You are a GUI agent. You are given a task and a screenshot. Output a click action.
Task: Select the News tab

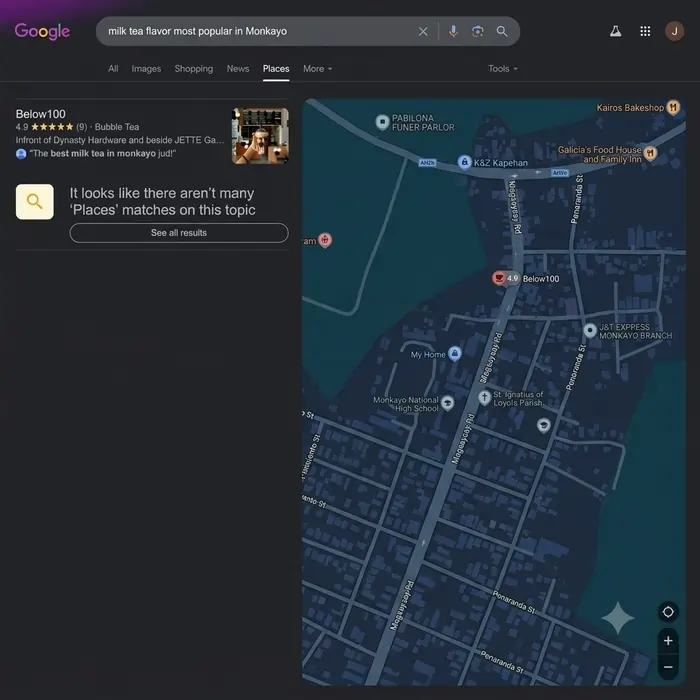pos(238,69)
